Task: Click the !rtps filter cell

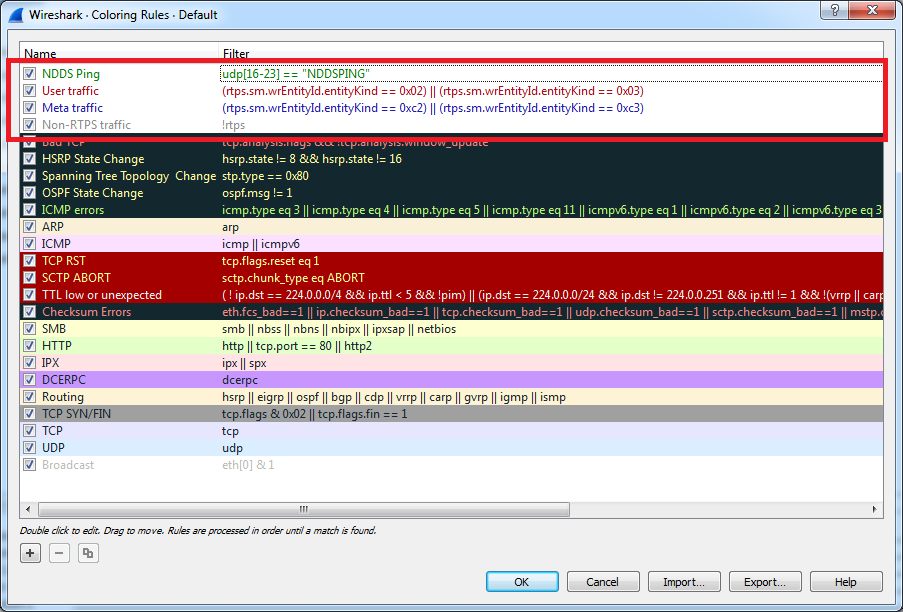Action: tap(234, 125)
